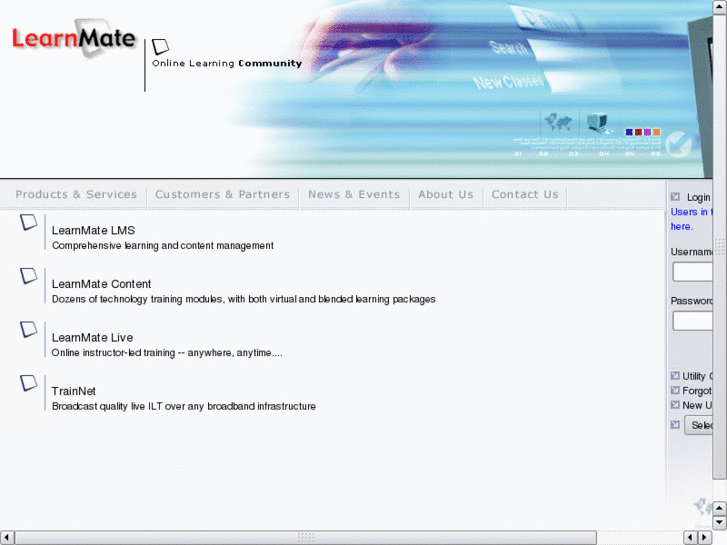Click the blue here. link
This screenshot has width=727, height=545.
coord(682,227)
